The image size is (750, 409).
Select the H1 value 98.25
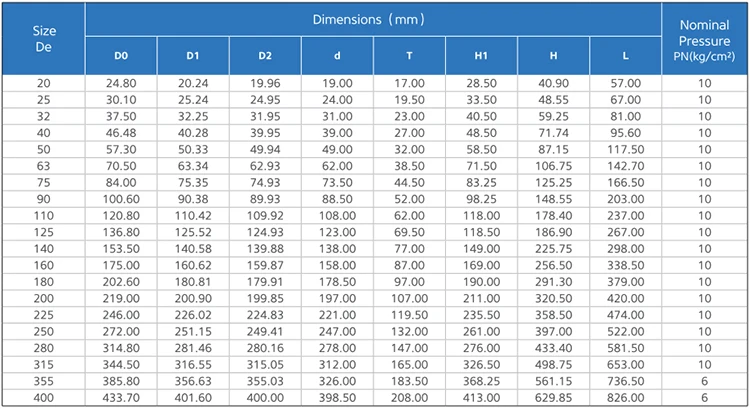(481, 199)
